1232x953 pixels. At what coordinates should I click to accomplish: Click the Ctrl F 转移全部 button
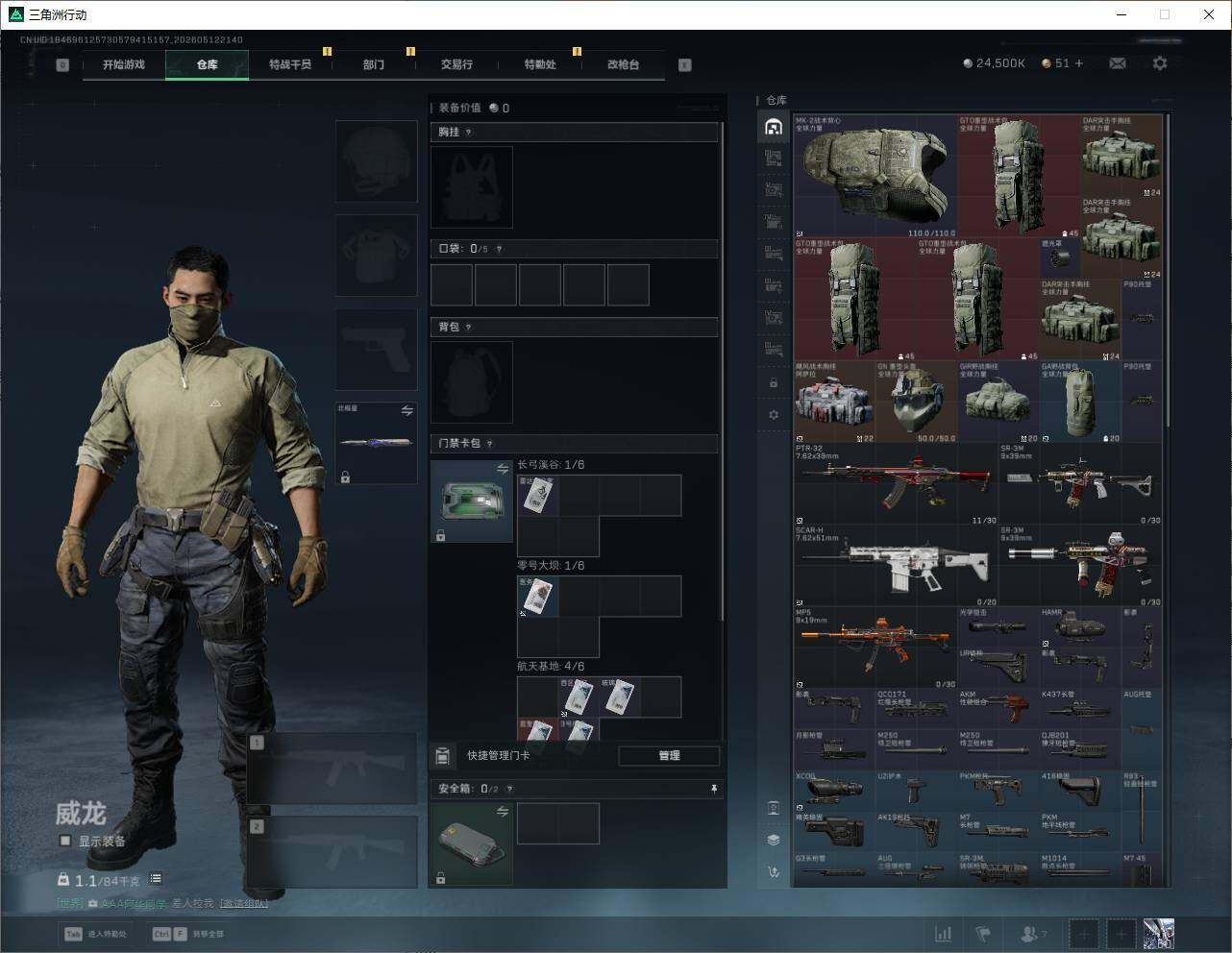[188, 934]
